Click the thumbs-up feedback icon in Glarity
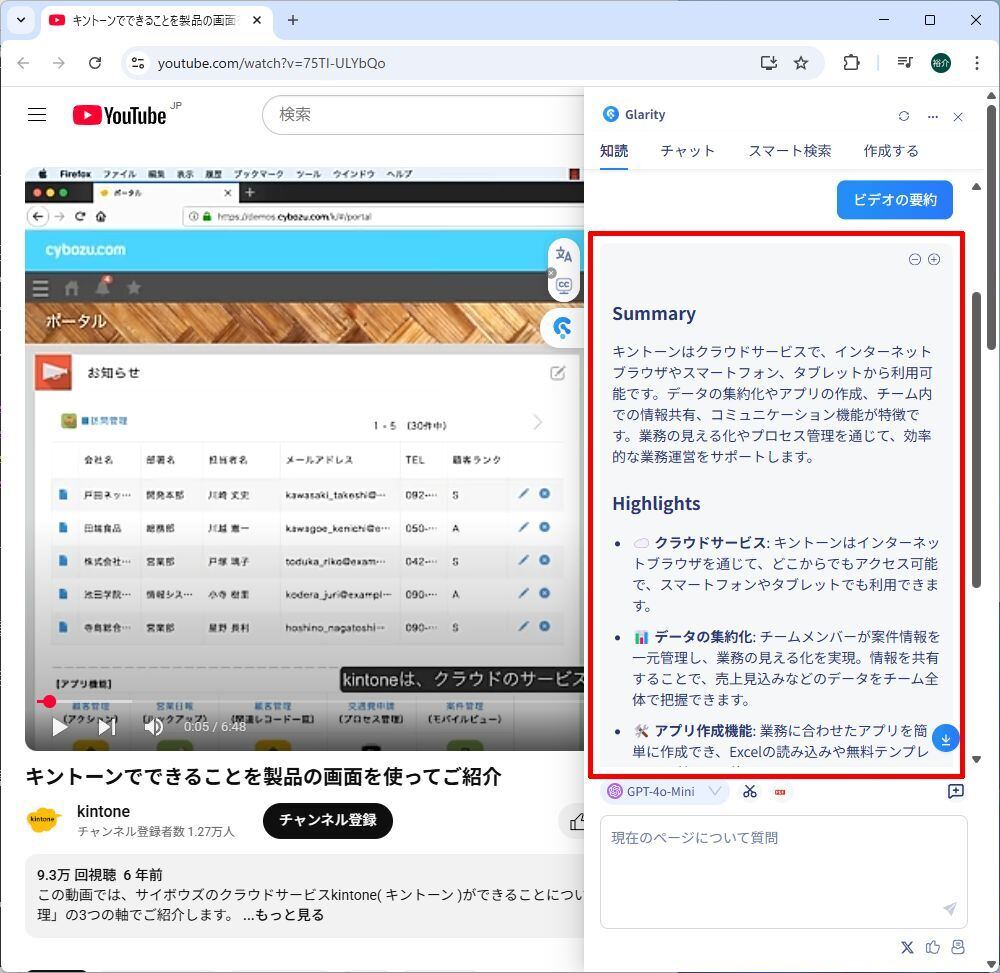Screen dimensions: 1000x973 coord(932,947)
